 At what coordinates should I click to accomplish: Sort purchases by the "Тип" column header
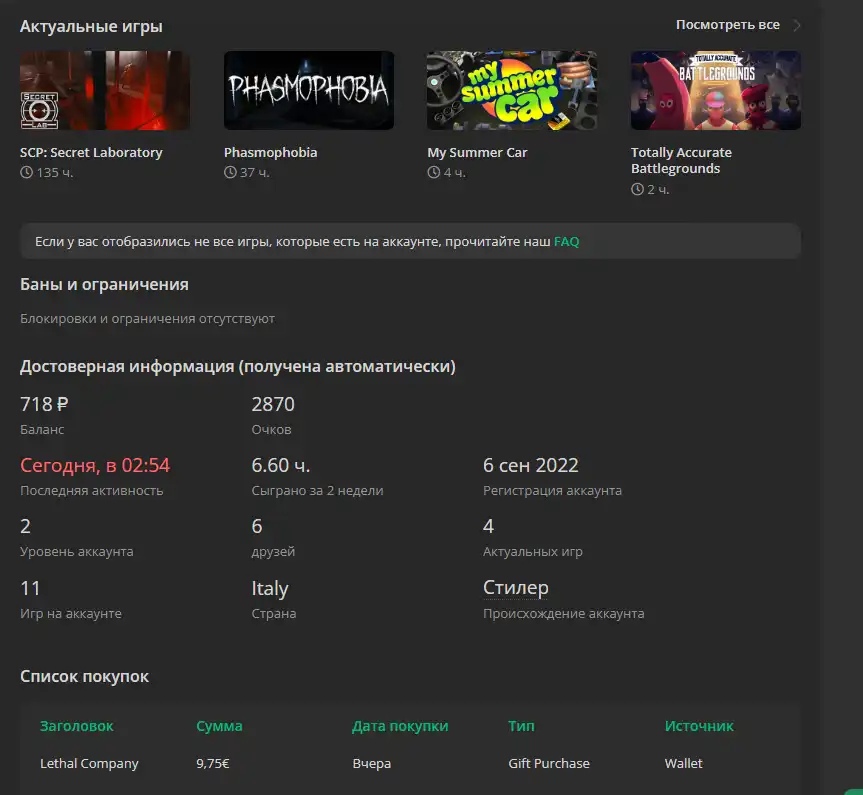(x=521, y=726)
